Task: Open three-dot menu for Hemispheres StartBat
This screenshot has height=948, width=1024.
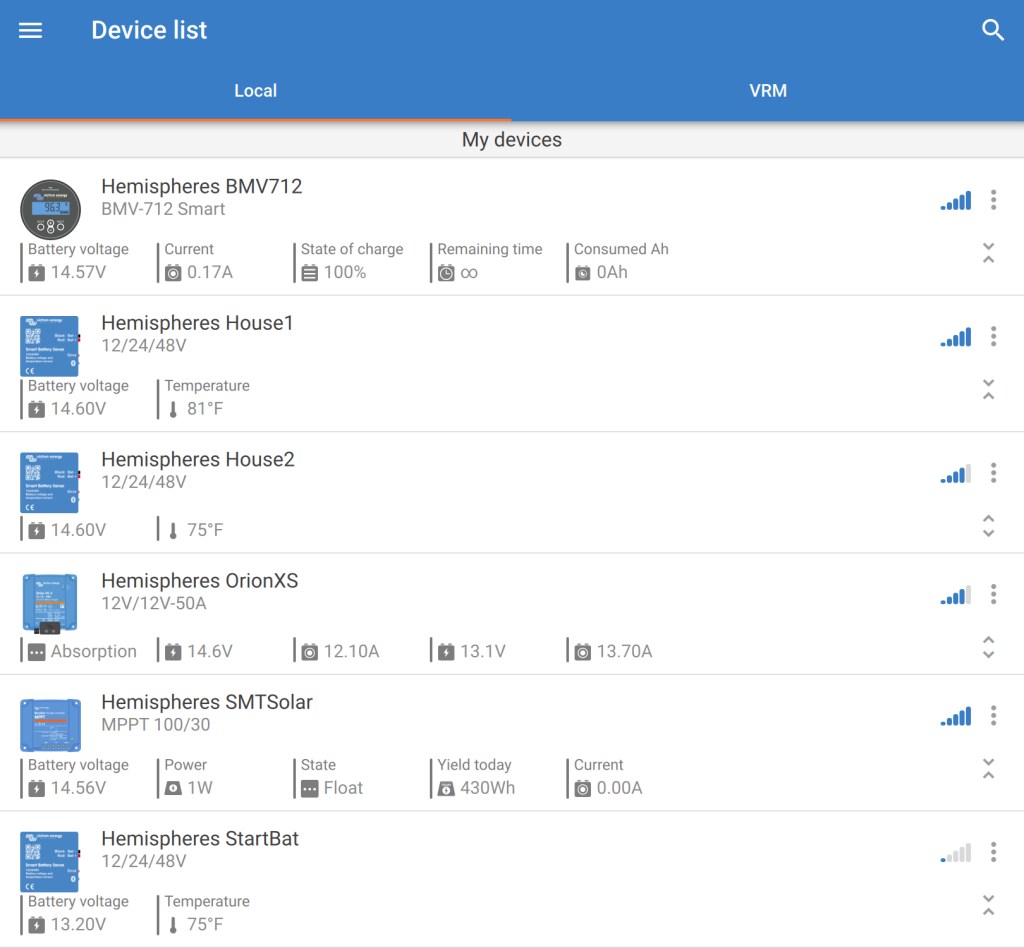Action: coord(993,852)
